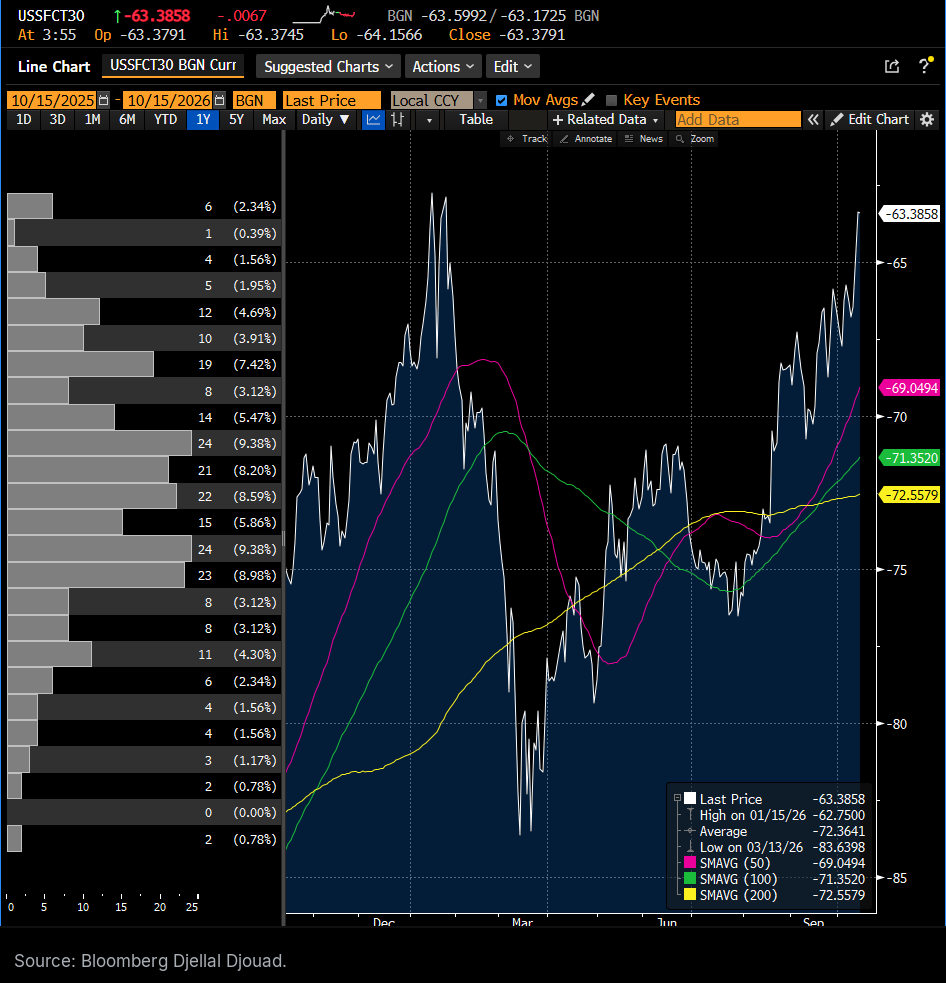Viewport: 946px width, 983px height.
Task: Click the SMAVG (100) green swatch
Action: point(690,879)
